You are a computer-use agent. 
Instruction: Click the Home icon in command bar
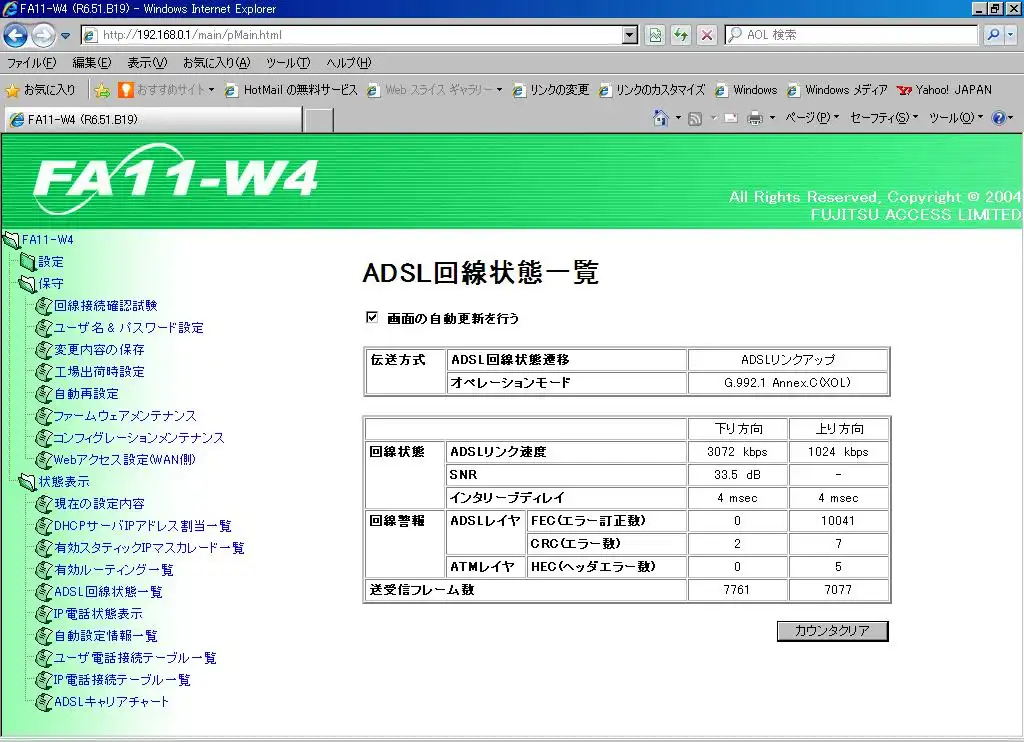[x=660, y=118]
